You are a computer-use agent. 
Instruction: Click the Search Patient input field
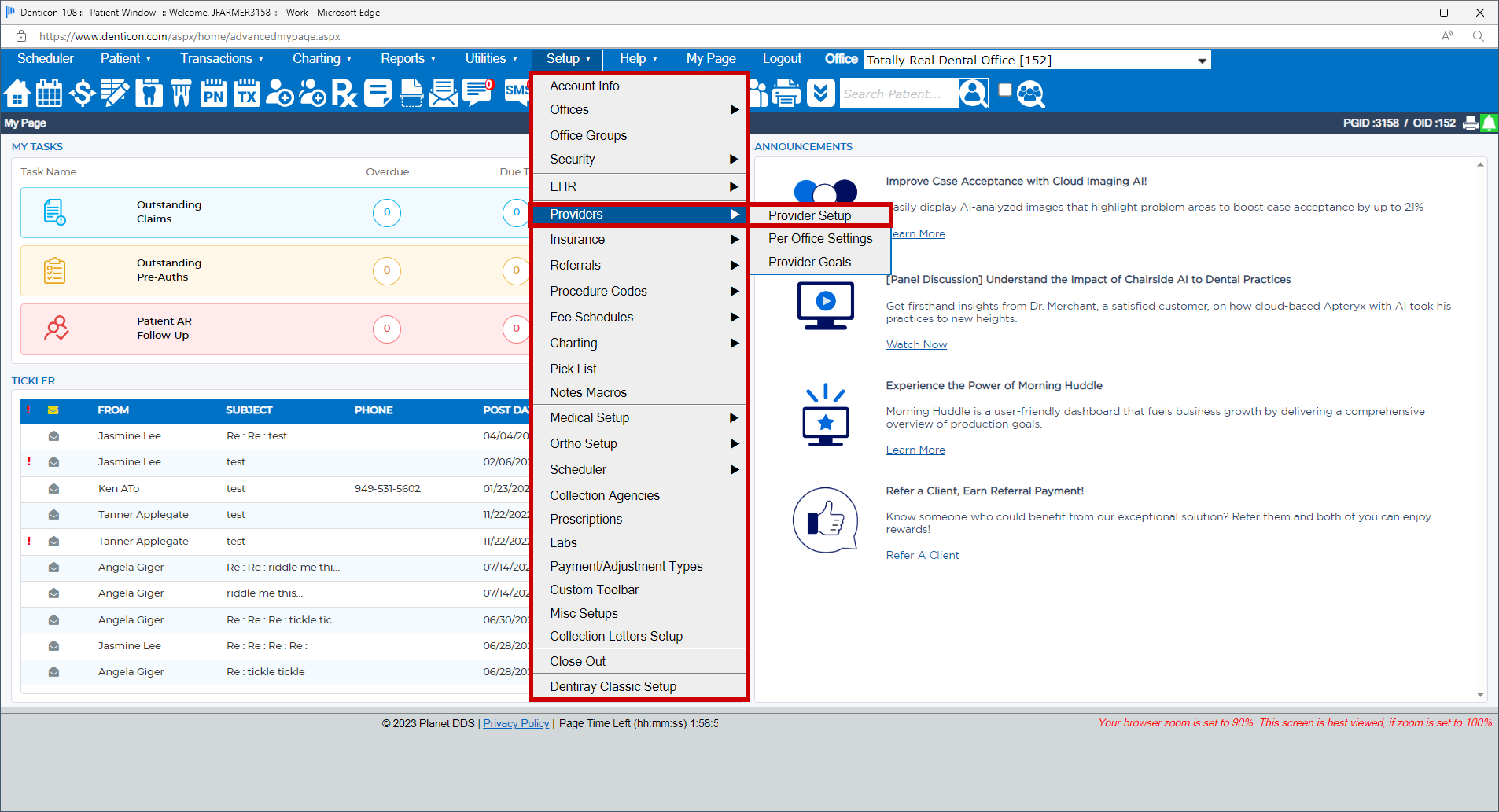coord(897,94)
